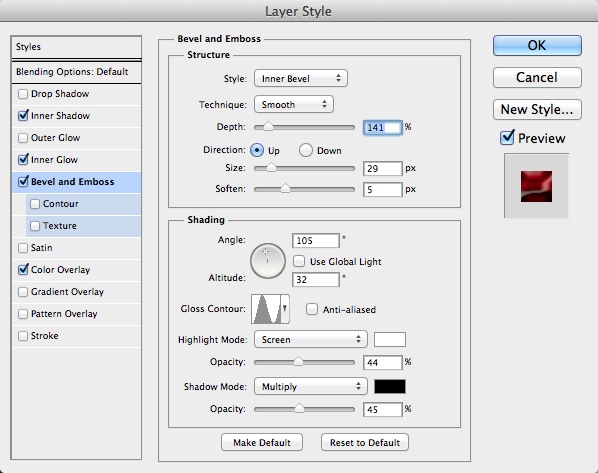
Task: Toggle the Use Global Light checkbox
Action: tap(299, 261)
